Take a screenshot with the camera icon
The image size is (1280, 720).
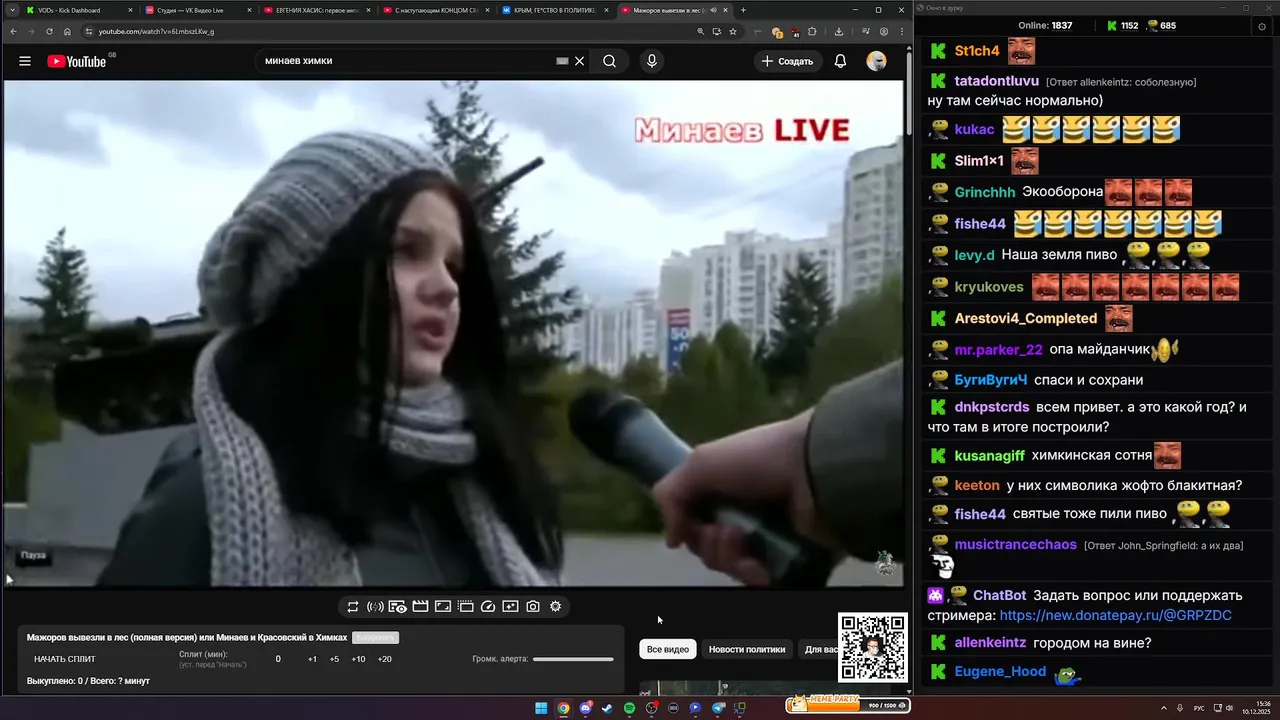point(533,606)
